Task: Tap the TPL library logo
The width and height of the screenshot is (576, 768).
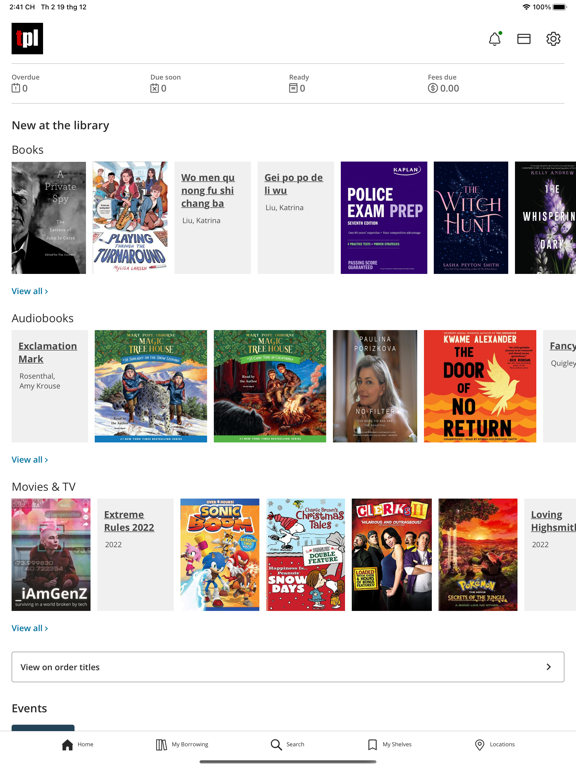Action: tap(27, 38)
